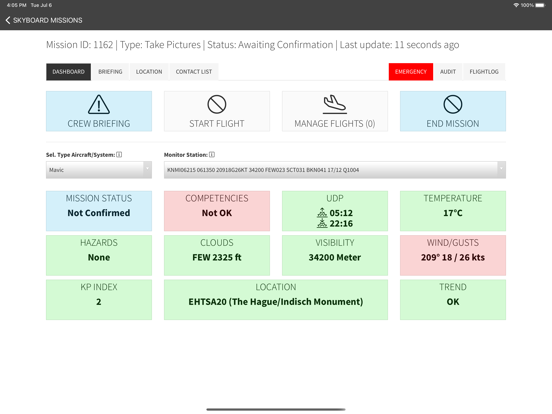552x414 pixels.
Task: Select the Clouds FEW 2325 ft tile
Action: tap(217, 255)
